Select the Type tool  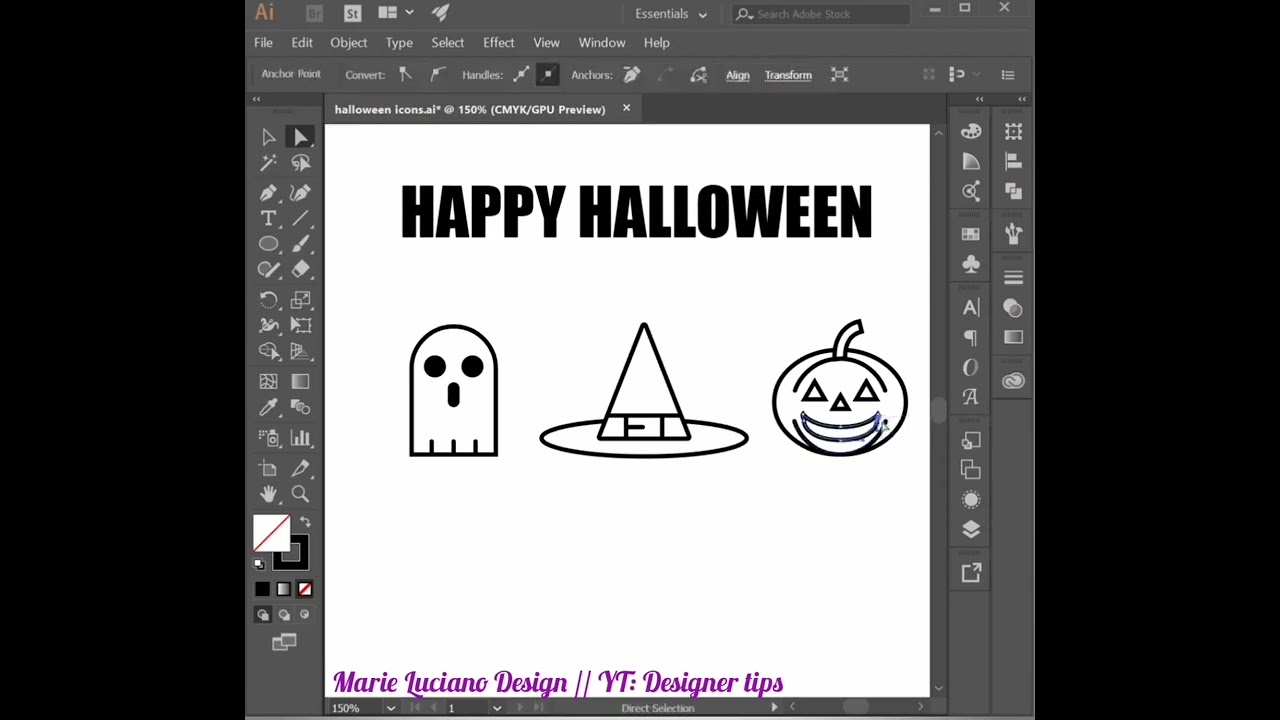[x=268, y=218]
